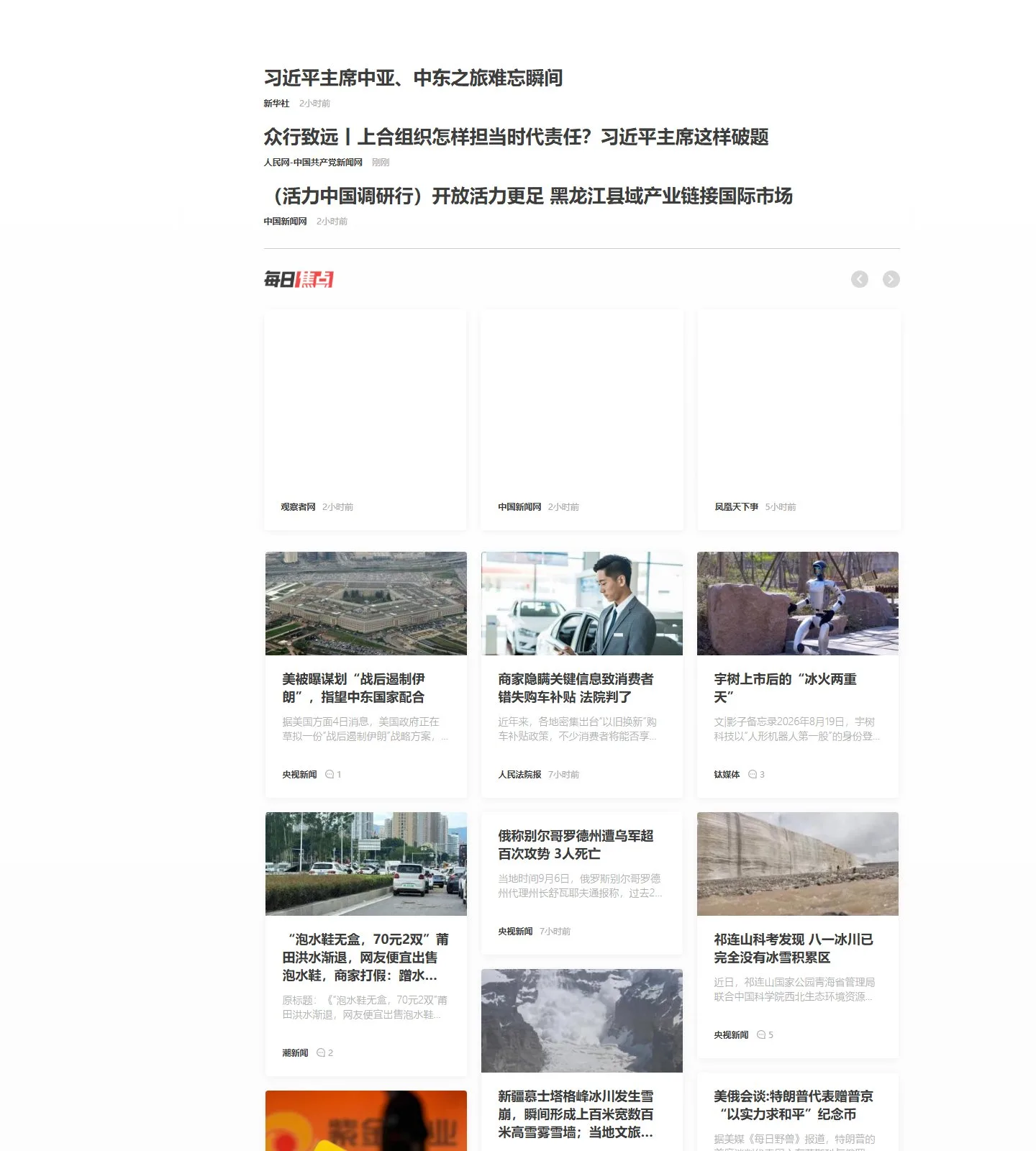Open humanoid robot photo thumbnail
Screen dimensions: 1036x1151
pos(798,604)
